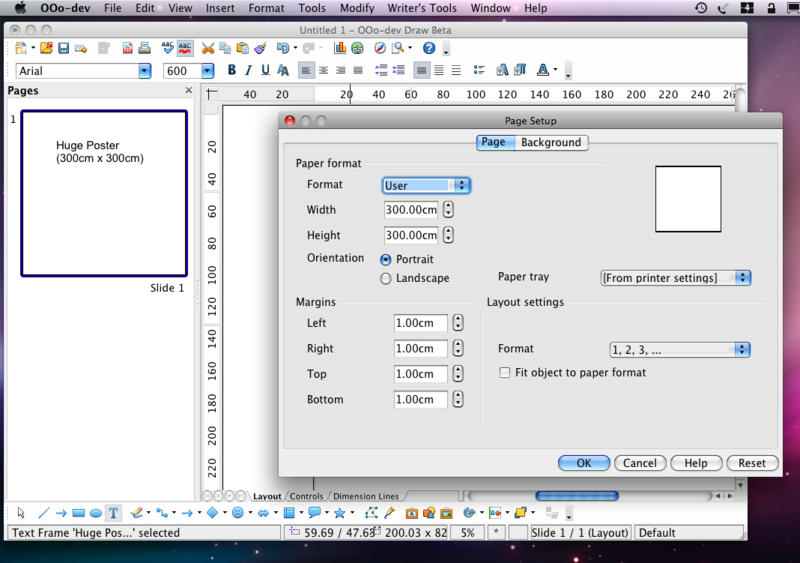
Task: Click the Save document icon
Action: (63, 48)
